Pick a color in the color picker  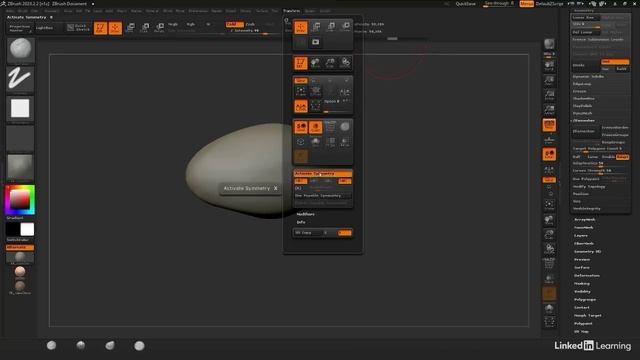(x=20, y=200)
